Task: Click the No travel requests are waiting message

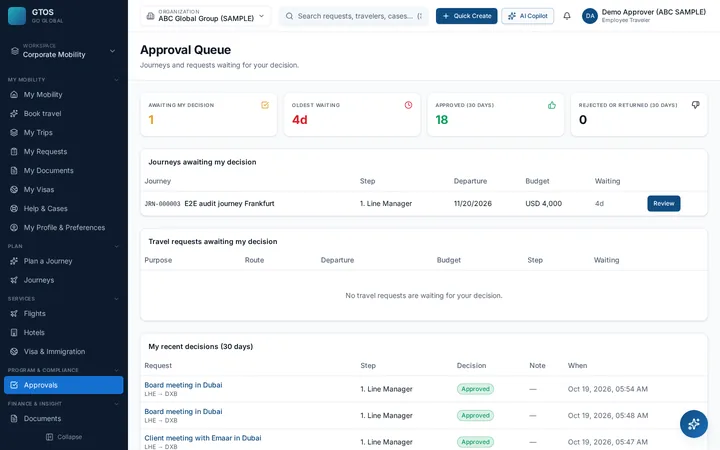Action: click(424, 296)
